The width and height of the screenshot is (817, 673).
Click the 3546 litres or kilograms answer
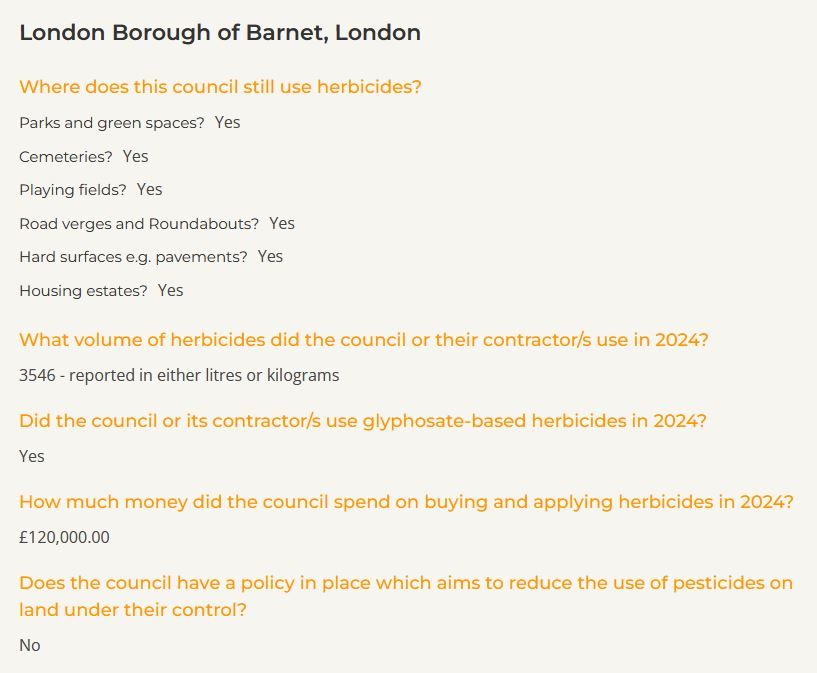click(179, 376)
